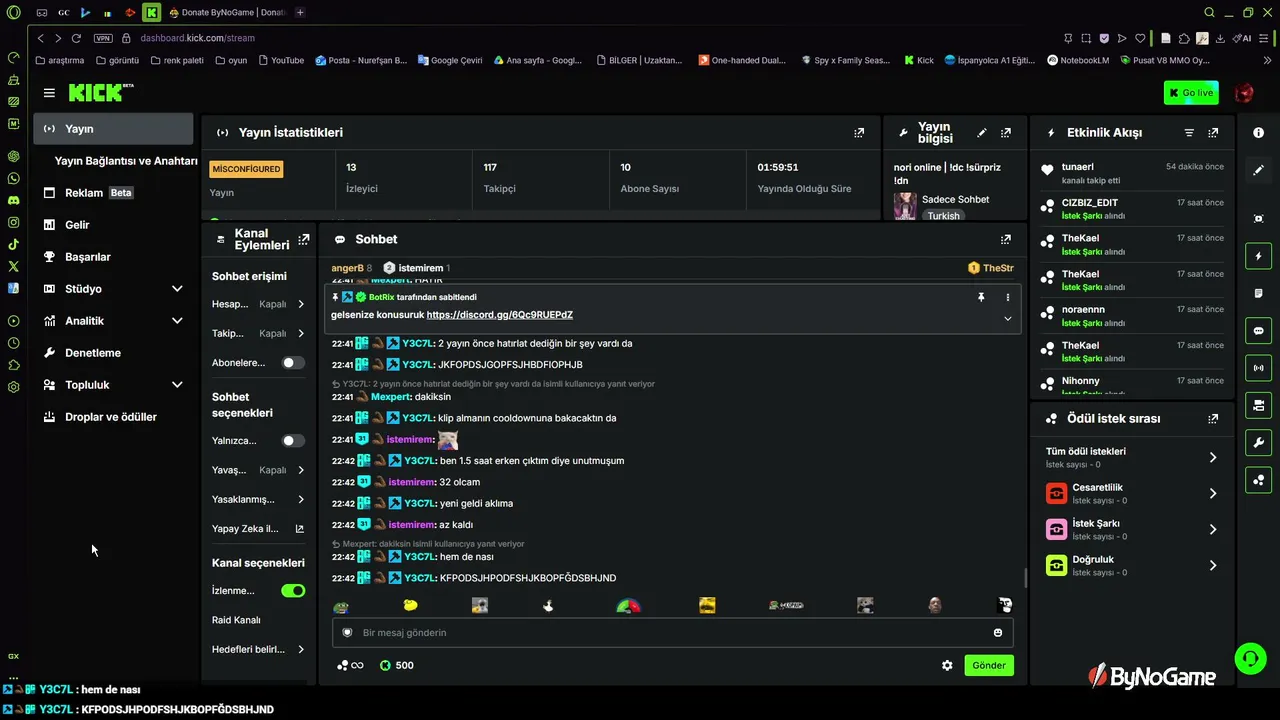Click the chat scrollbar thumb
This screenshot has width=1280, height=720.
click(x=1025, y=578)
